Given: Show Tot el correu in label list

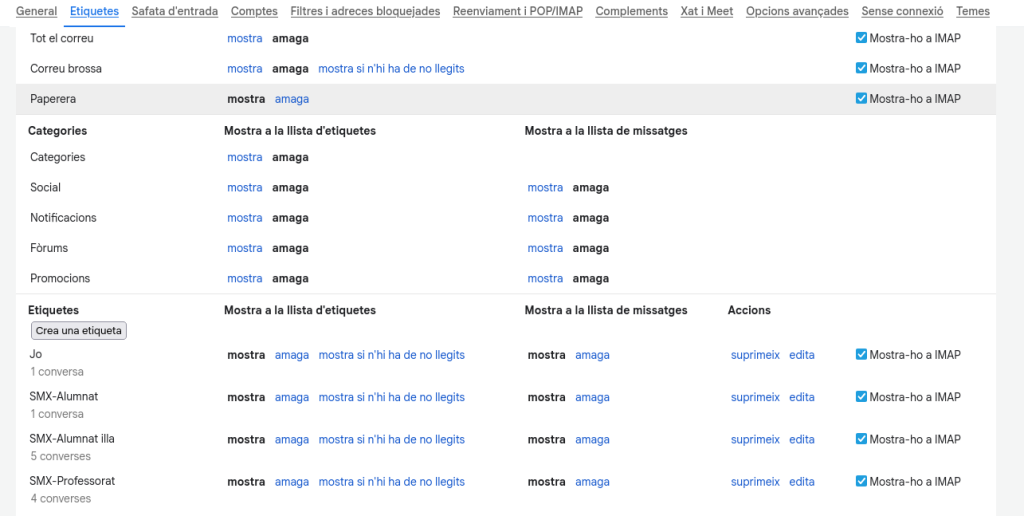Looking at the screenshot, I should coord(244,39).
